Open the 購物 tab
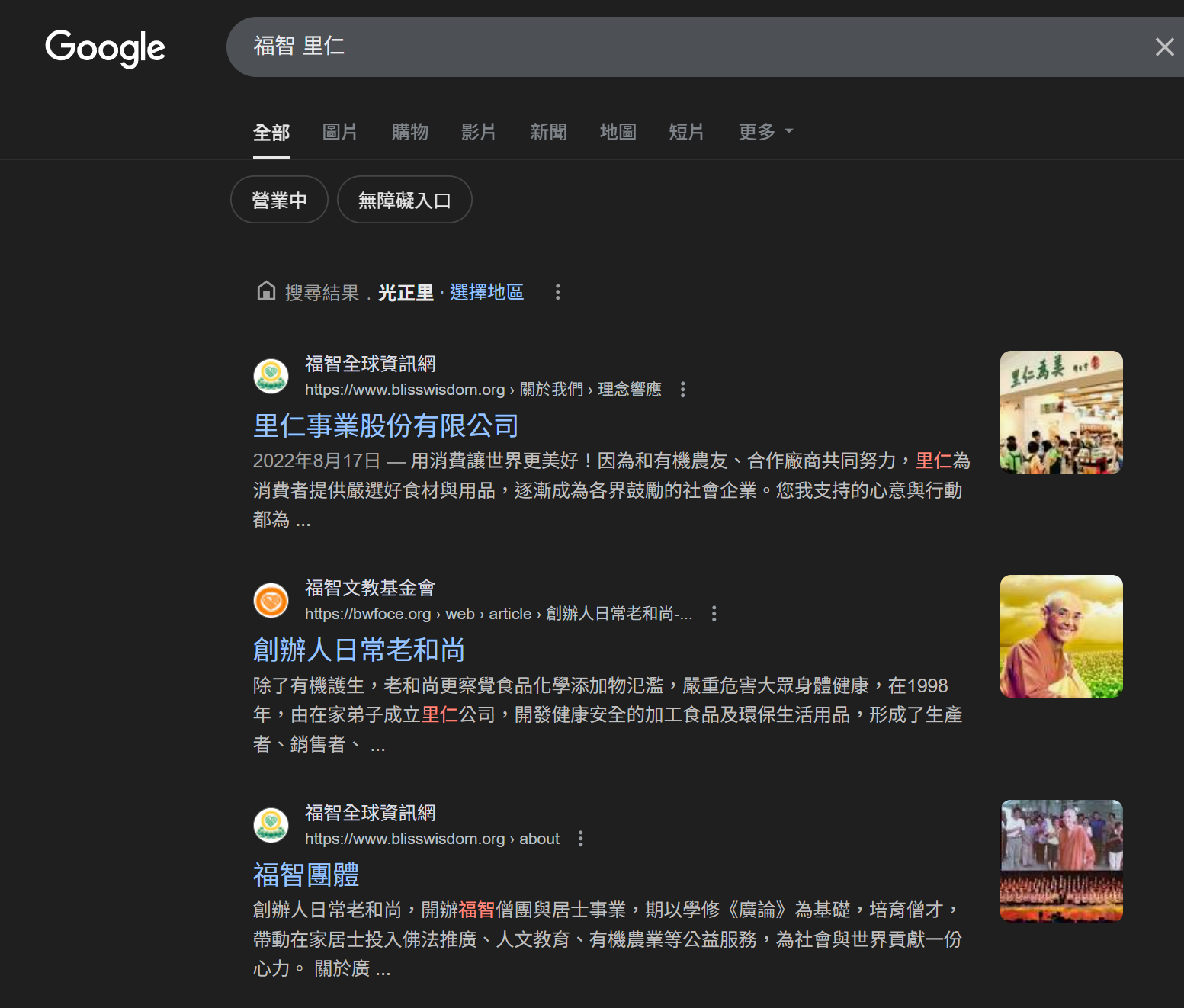 (x=410, y=132)
